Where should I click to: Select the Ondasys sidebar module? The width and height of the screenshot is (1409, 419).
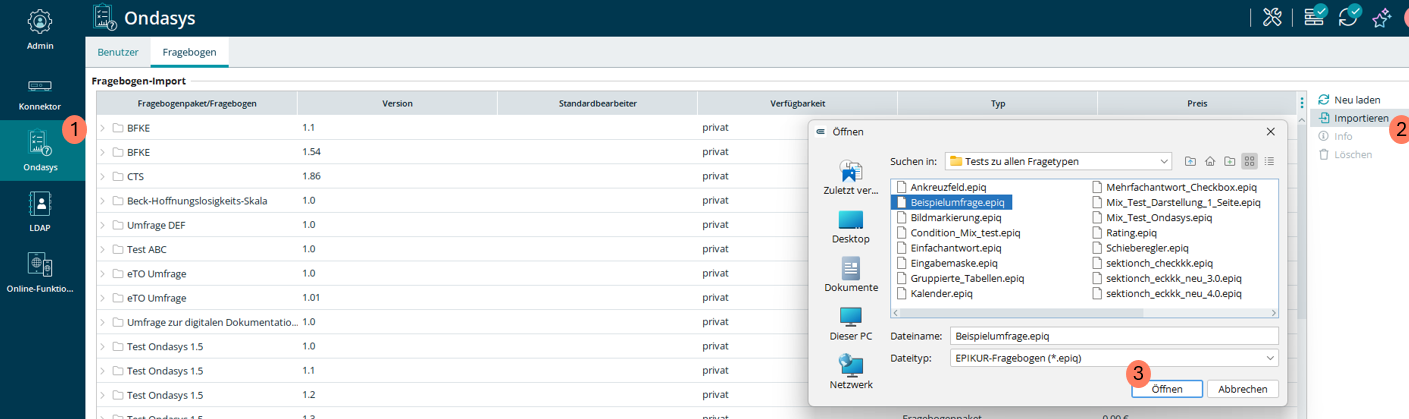[x=40, y=150]
